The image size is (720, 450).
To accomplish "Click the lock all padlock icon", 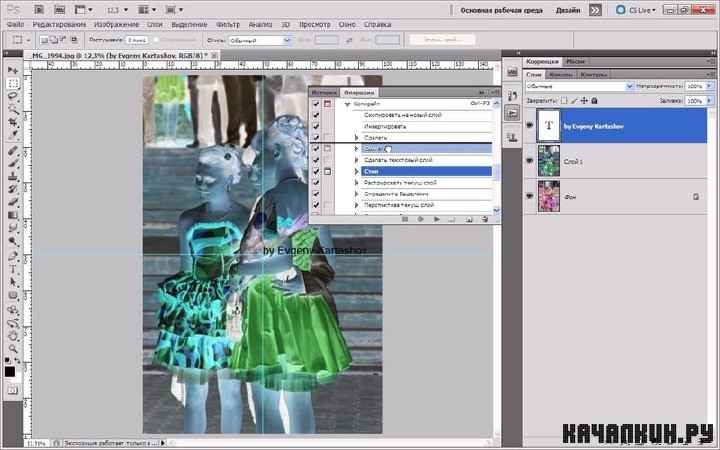I will (x=594, y=100).
